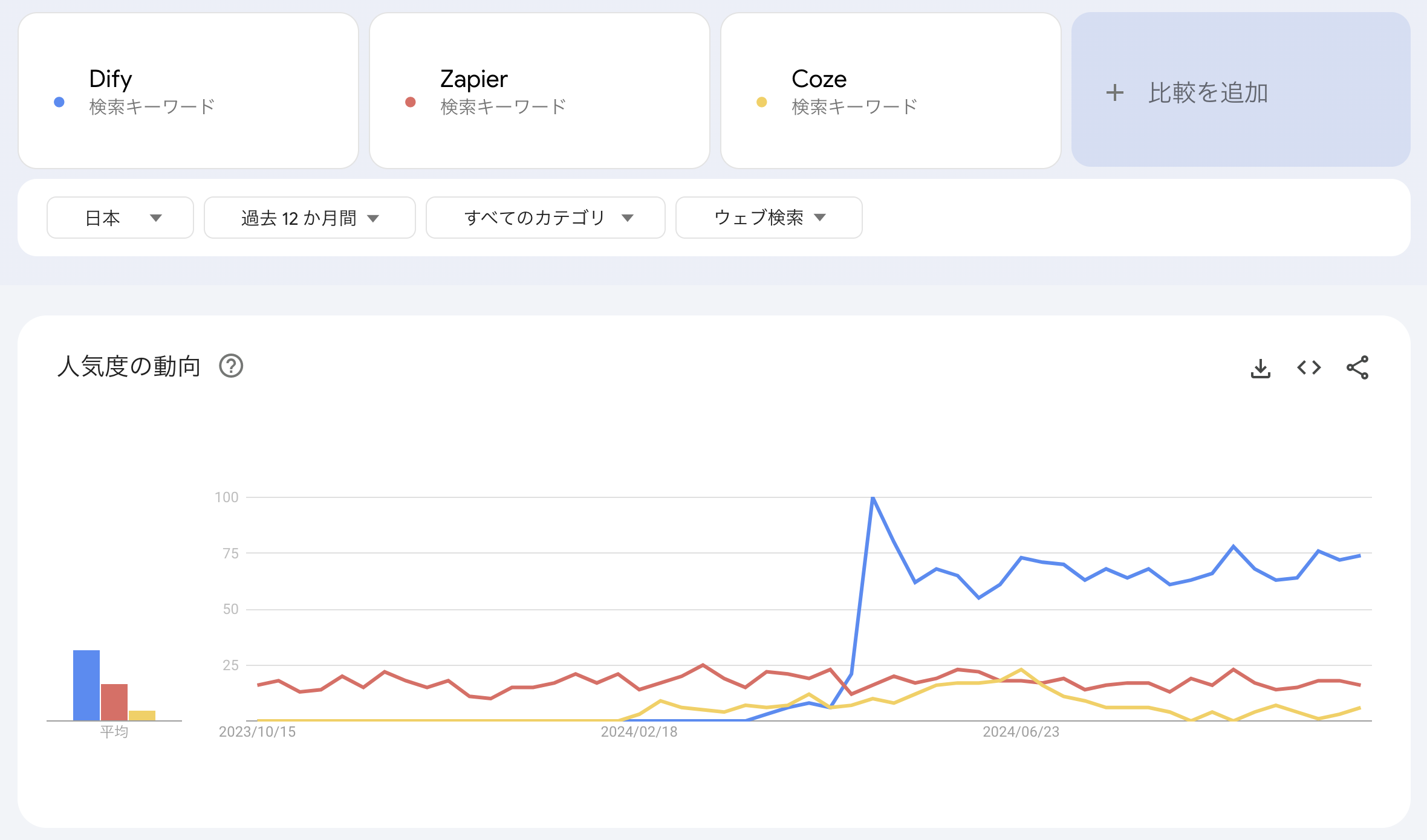The image size is (1427, 840).
Task: Click 比較を追加 to add a comparison term
Action: pyautogui.click(x=1208, y=92)
